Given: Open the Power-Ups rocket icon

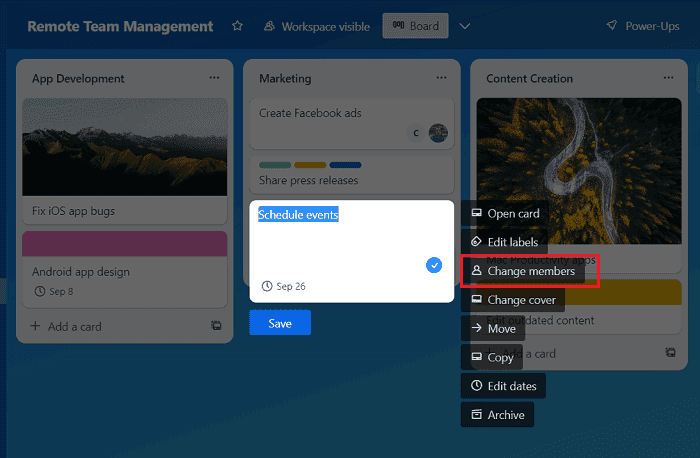Looking at the screenshot, I should 612,25.
